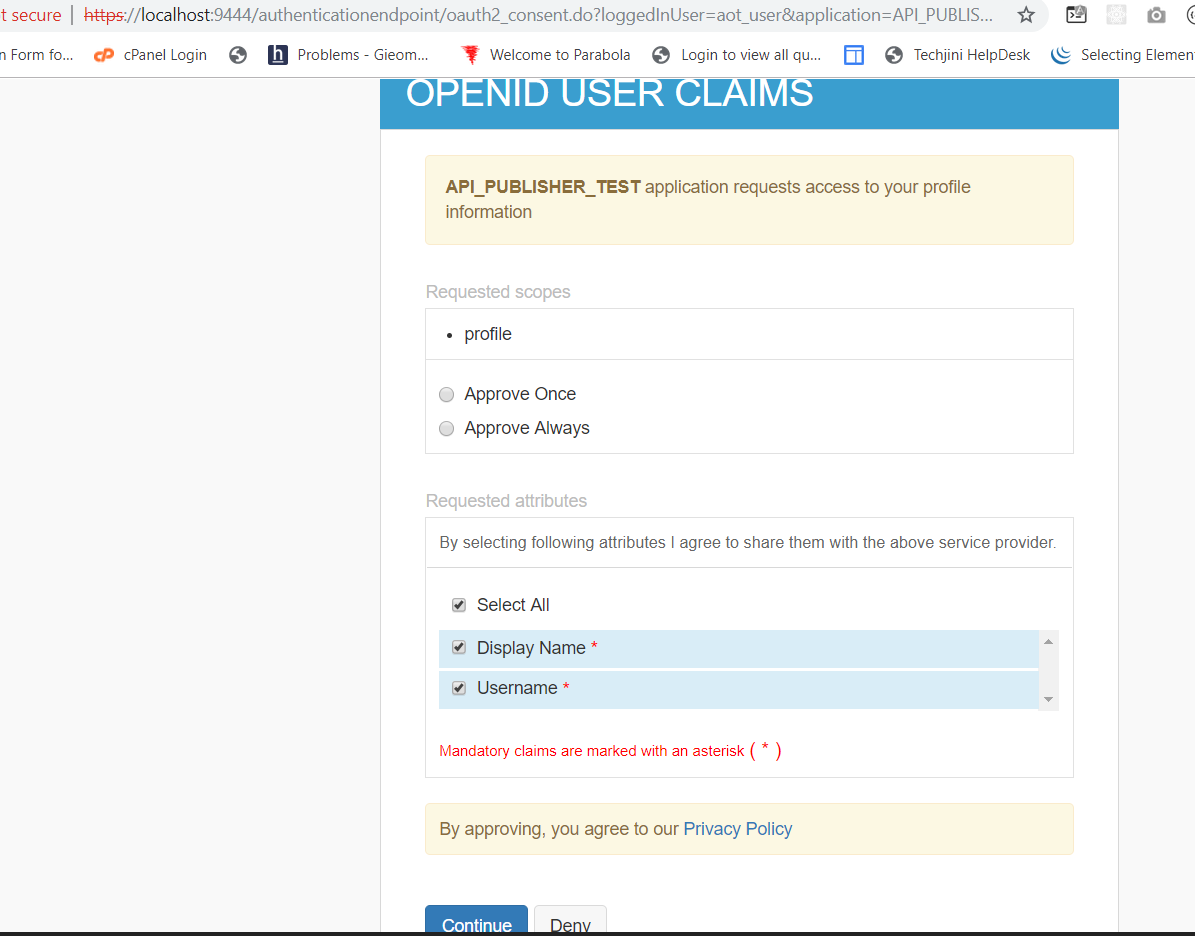Open the Privacy Policy link
1195x936 pixels.
pos(738,828)
